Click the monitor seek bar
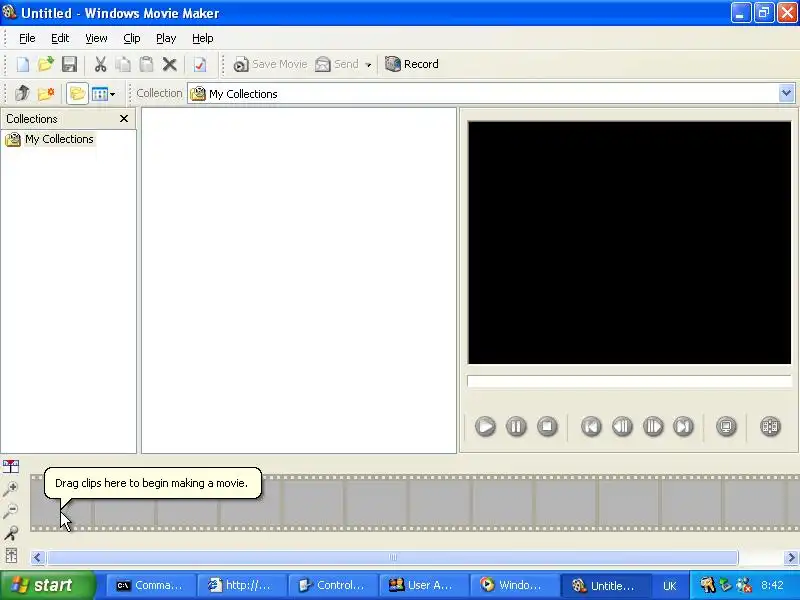 point(629,382)
